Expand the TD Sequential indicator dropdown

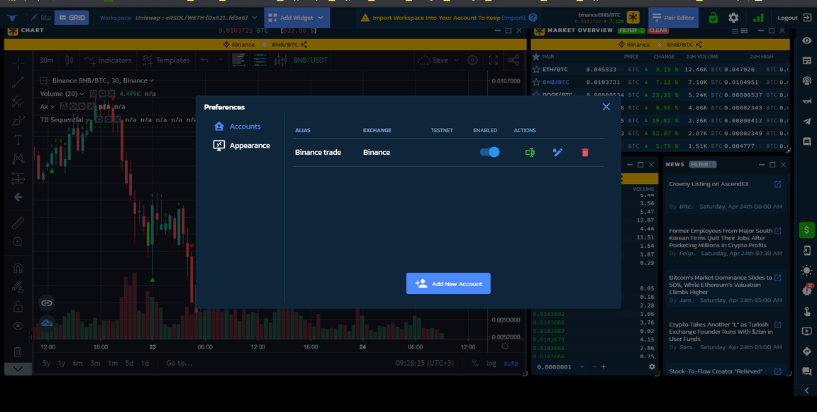(x=88, y=120)
